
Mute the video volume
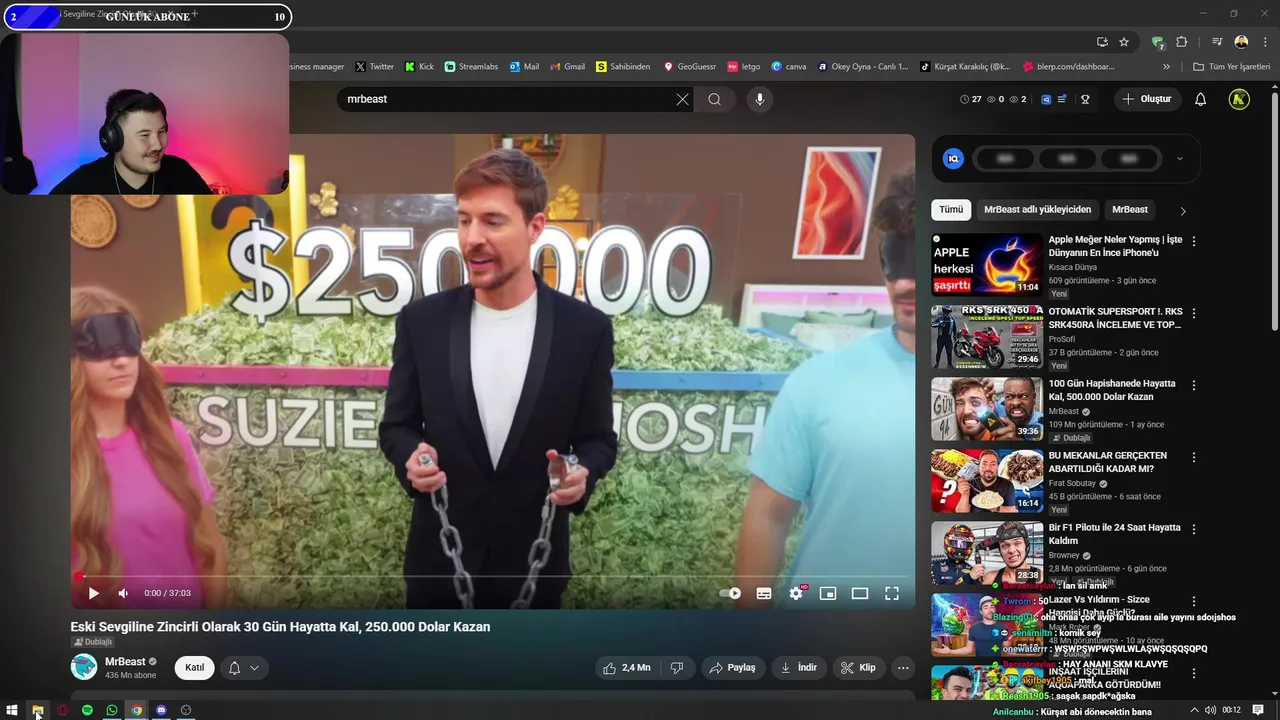[123, 593]
